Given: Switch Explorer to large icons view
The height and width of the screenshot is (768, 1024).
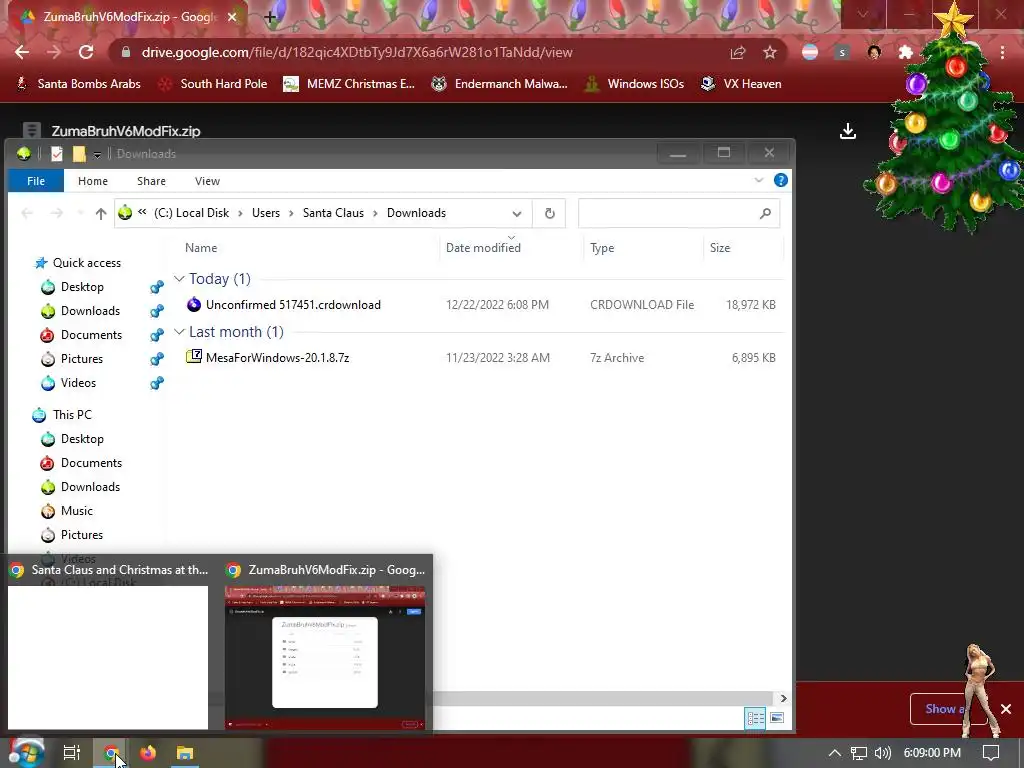Looking at the screenshot, I should 777,718.
